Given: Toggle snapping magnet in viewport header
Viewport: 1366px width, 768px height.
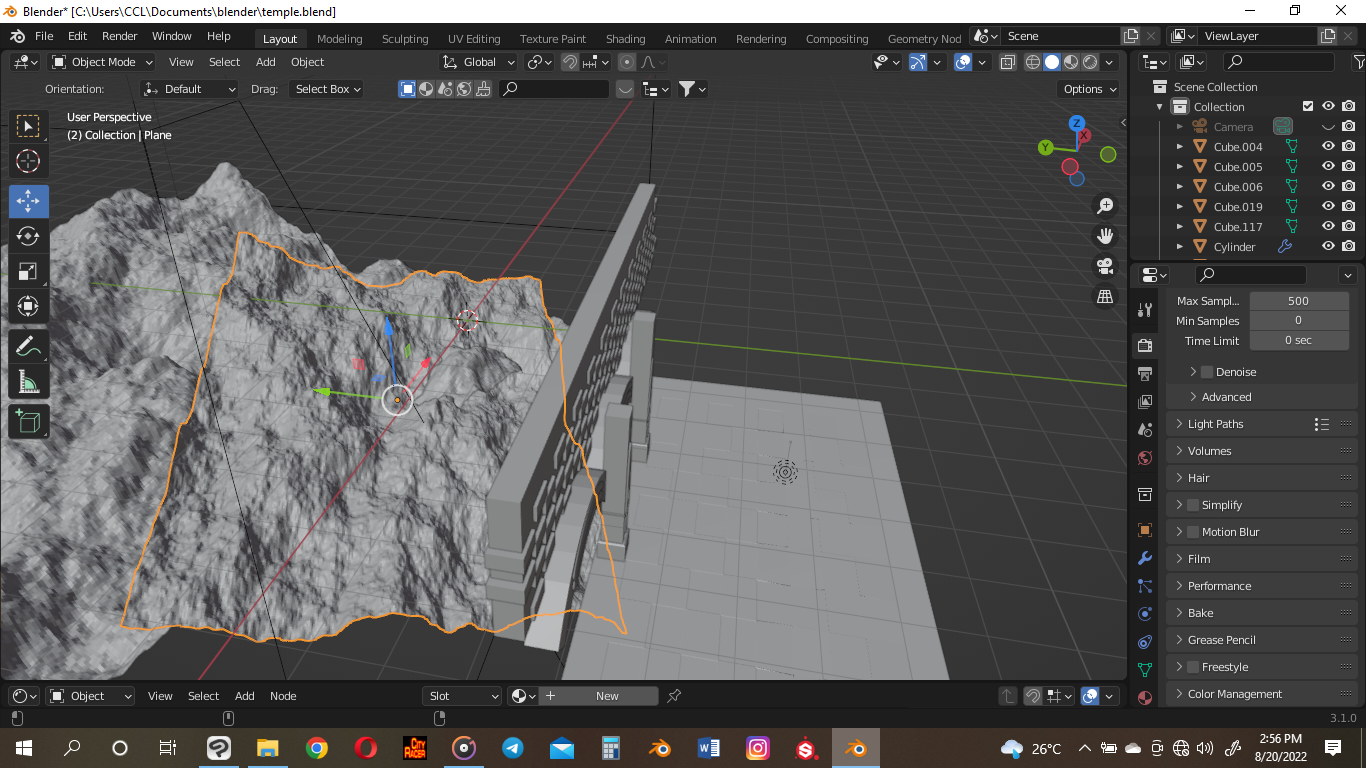Looking at the screenshot, I should [x=570, y=62].
